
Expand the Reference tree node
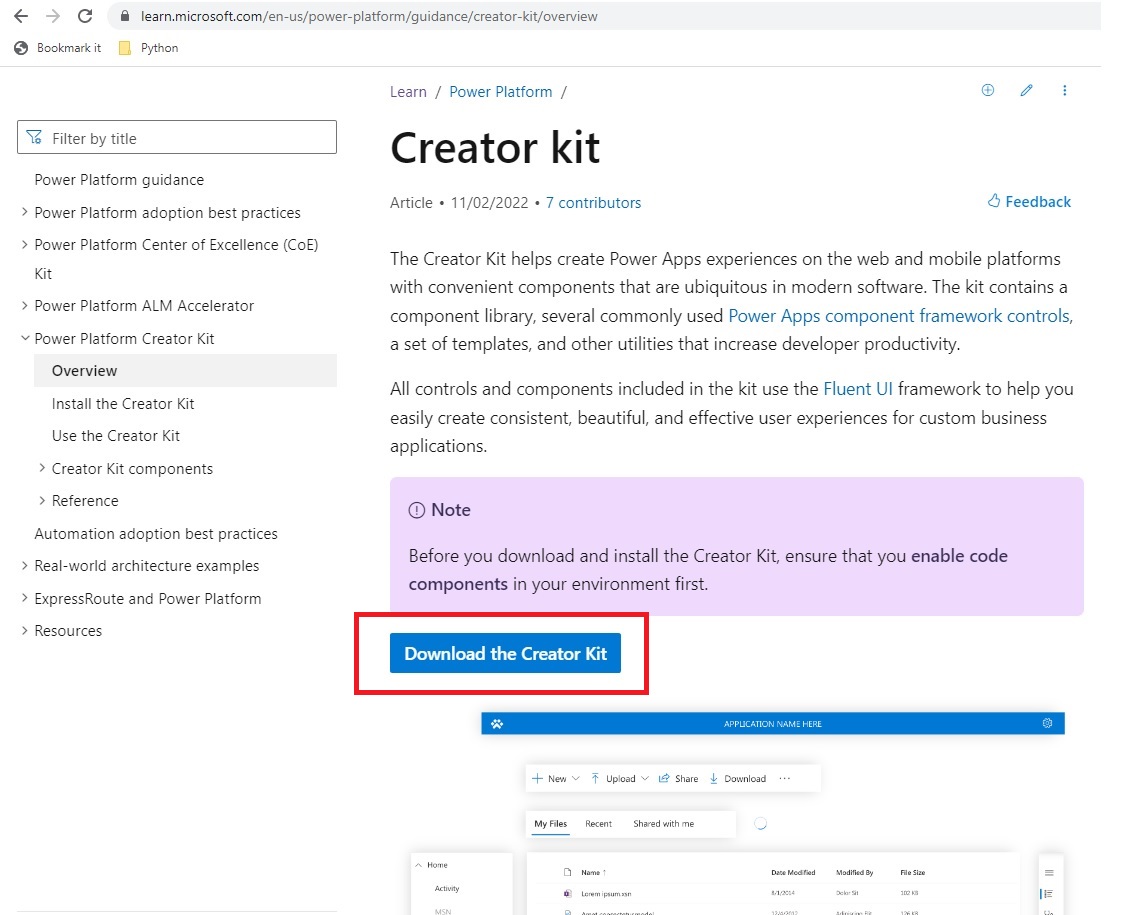(x=42, y=501)
